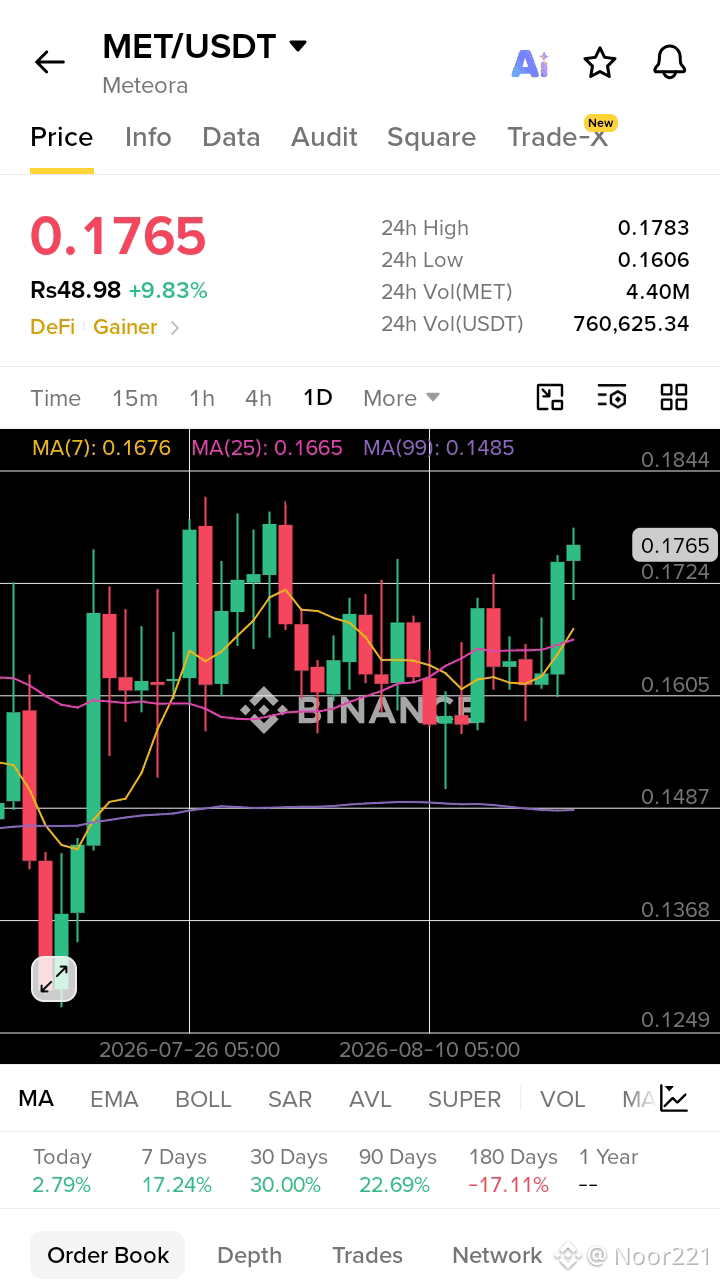Open the chart drawing tools icon
Viewport: 720px width, 1281px height.
(x=550, y=397)
